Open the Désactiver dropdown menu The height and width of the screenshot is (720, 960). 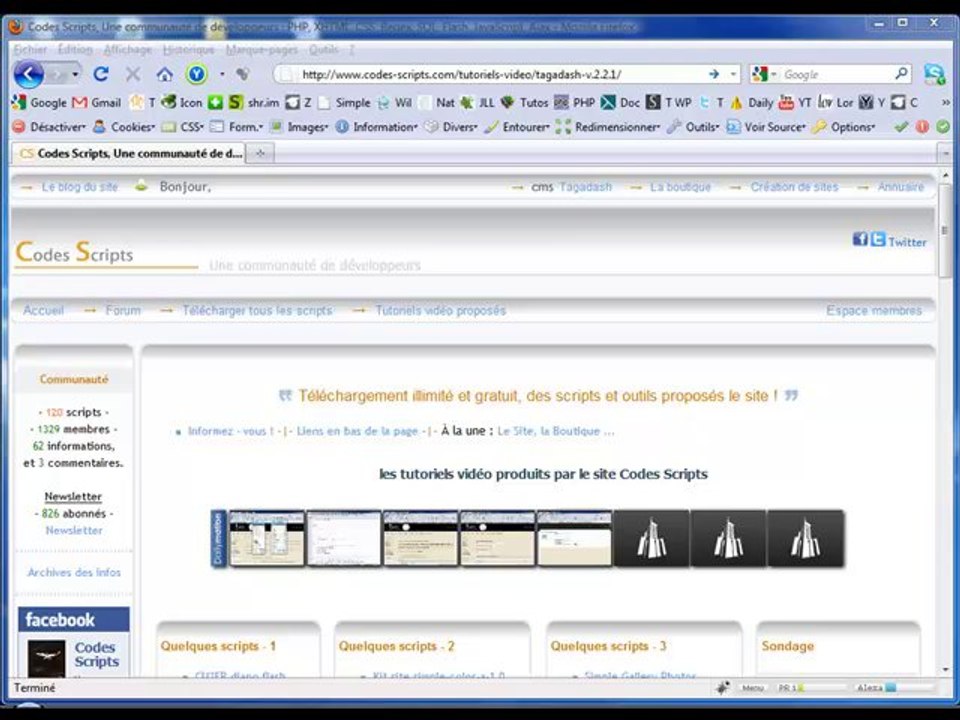pos(49,127)
